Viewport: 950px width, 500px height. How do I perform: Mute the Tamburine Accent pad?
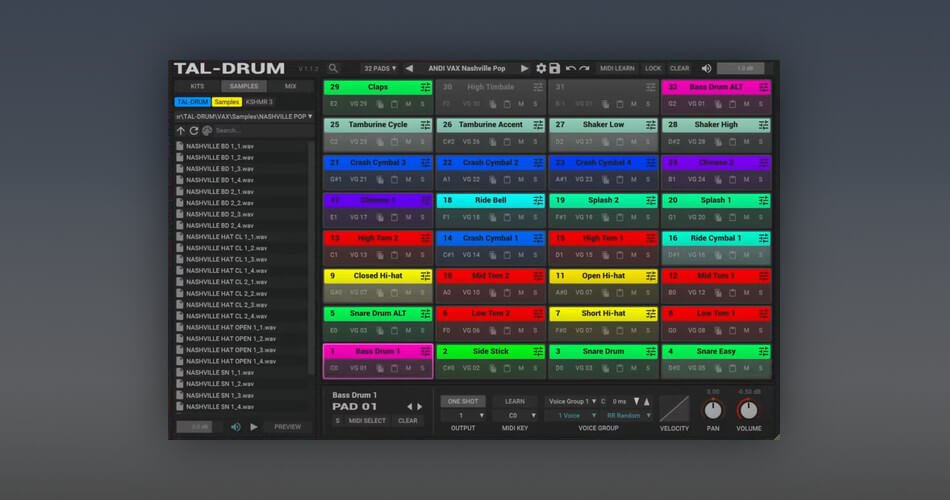click(x=521, y=142)
